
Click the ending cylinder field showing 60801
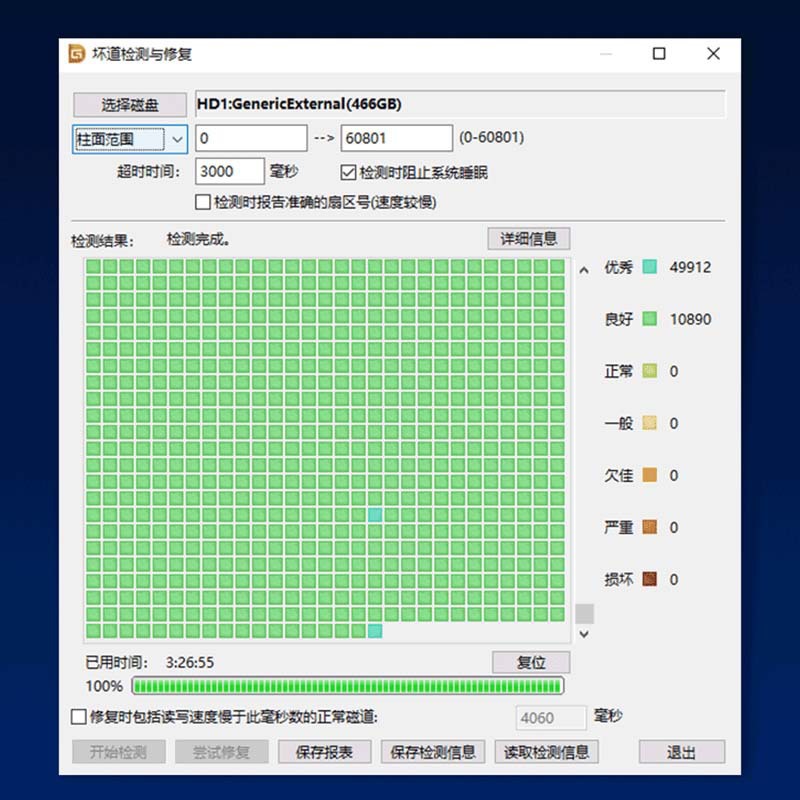pyautogui.click(x=395, y=137)
